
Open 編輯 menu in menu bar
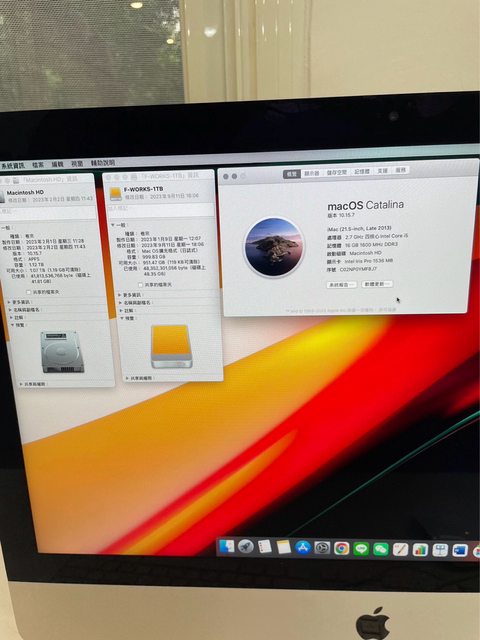[x=58, y=164]
